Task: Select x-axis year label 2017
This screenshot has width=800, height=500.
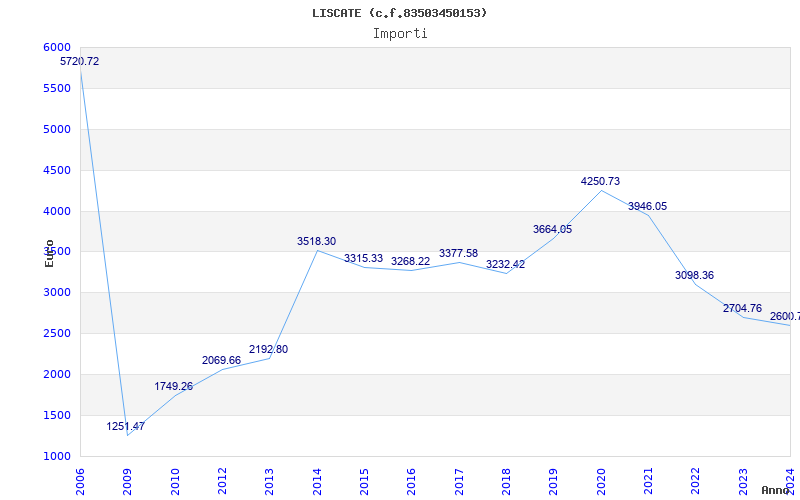Action: (459, 481)
